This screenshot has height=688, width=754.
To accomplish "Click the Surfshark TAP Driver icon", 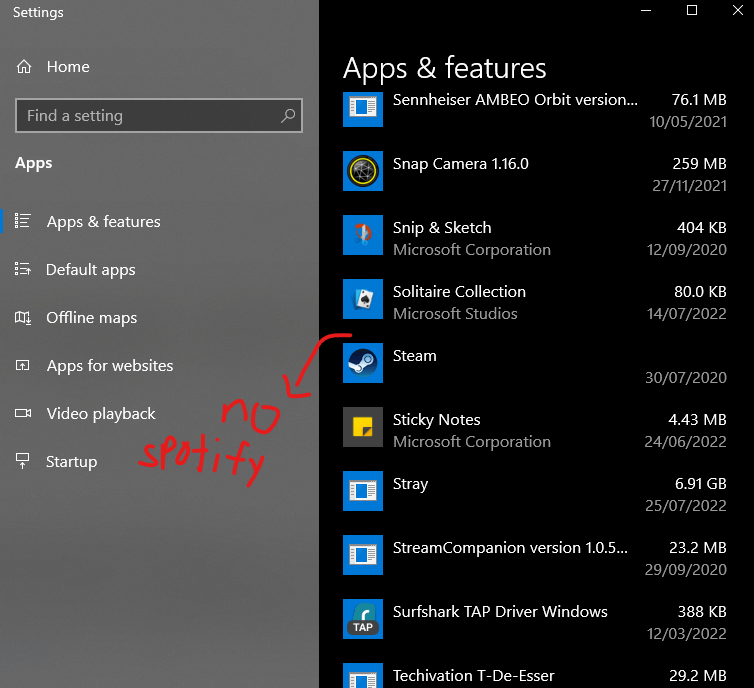I will [x=363, y=619].
